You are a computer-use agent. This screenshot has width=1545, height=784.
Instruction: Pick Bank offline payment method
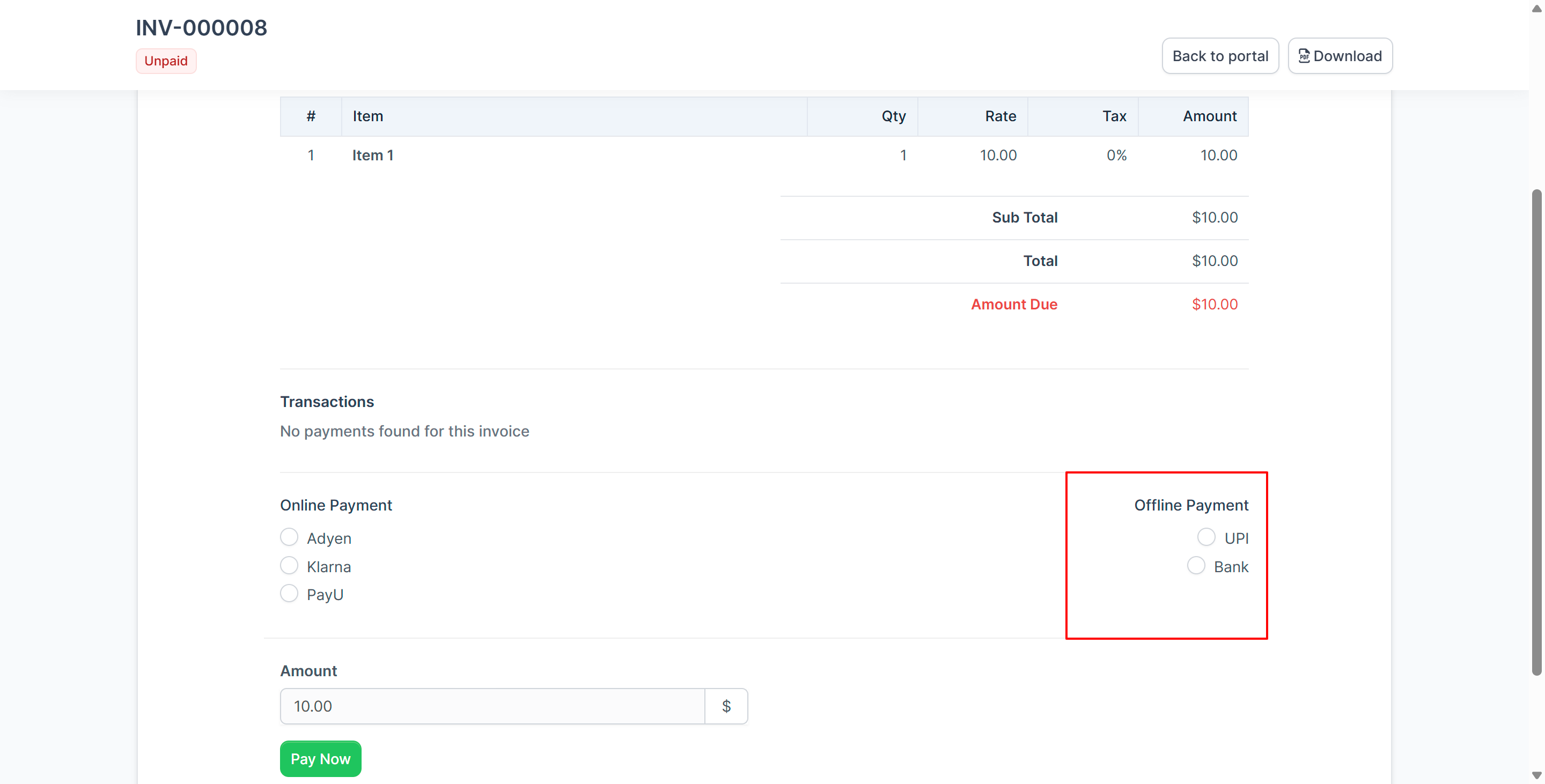tap(1197, 565)
